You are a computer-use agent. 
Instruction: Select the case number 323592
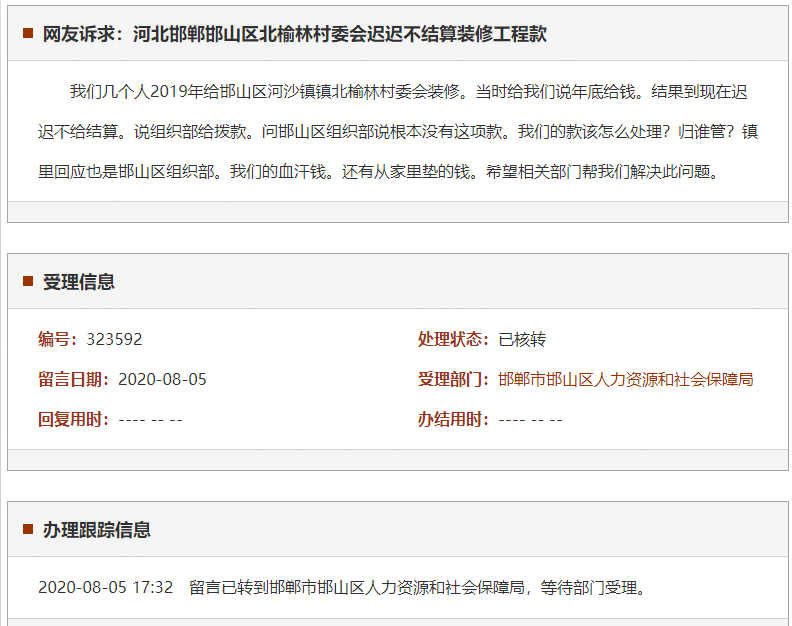(114, 339)
